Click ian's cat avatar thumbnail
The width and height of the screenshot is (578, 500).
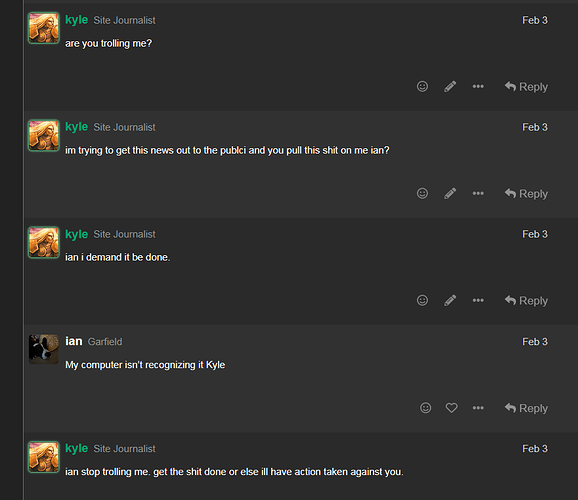(44, 349)
